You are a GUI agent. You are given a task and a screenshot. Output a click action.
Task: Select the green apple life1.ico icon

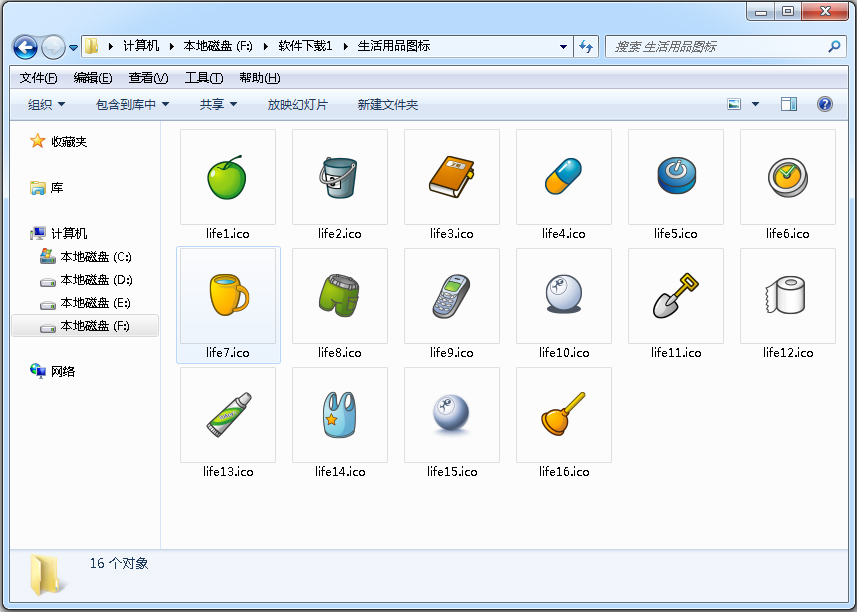227,178
